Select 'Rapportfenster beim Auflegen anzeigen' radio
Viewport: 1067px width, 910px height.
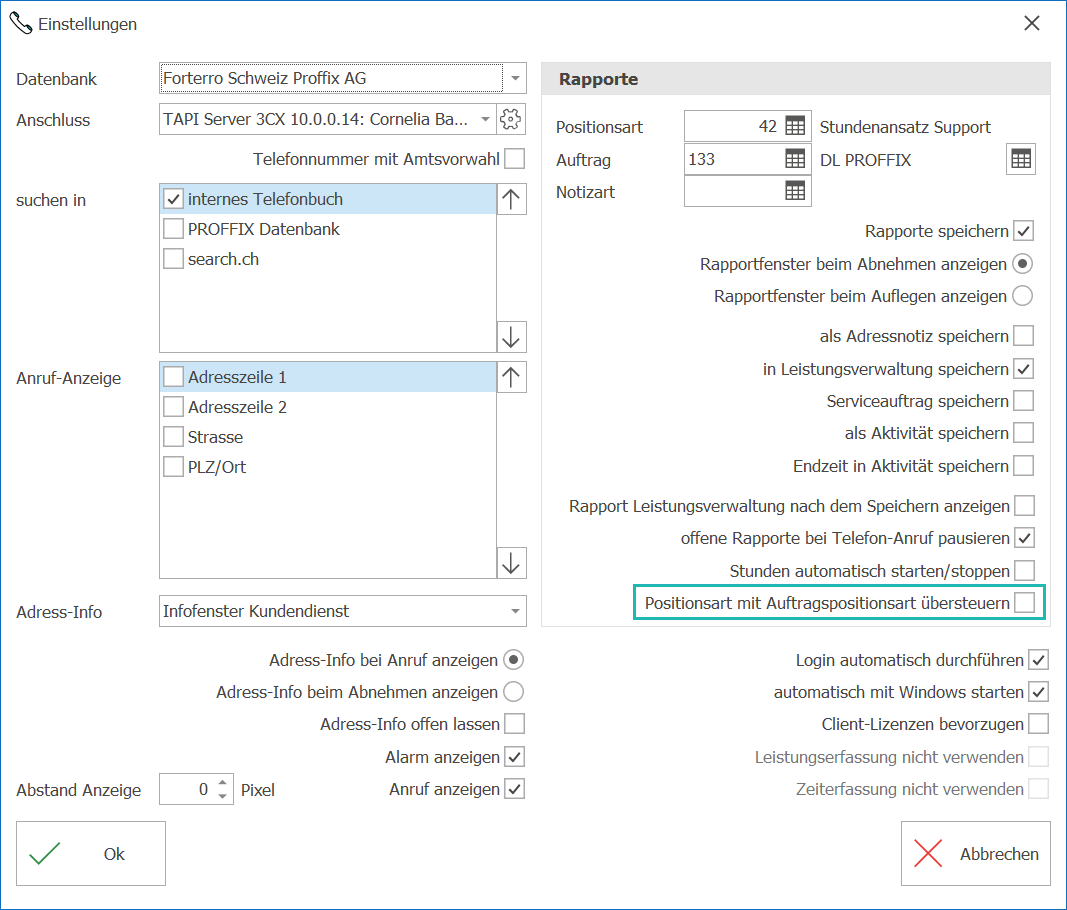click(1023, 296)
